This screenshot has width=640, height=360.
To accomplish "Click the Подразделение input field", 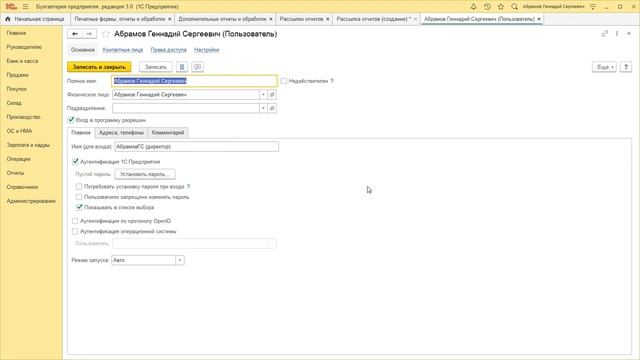I will tap(186, 108).
